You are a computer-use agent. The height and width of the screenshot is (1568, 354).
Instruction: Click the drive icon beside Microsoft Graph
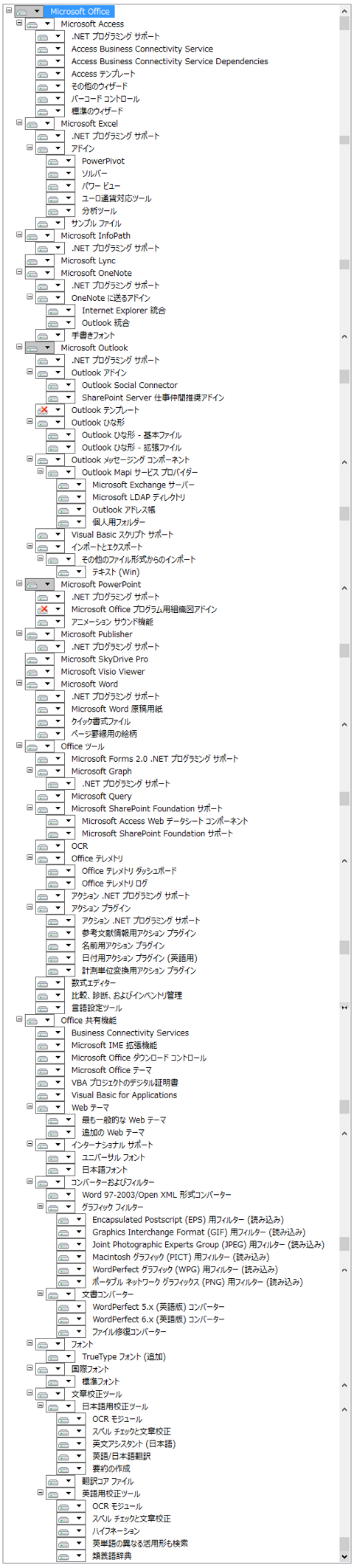tap(44, 771)
